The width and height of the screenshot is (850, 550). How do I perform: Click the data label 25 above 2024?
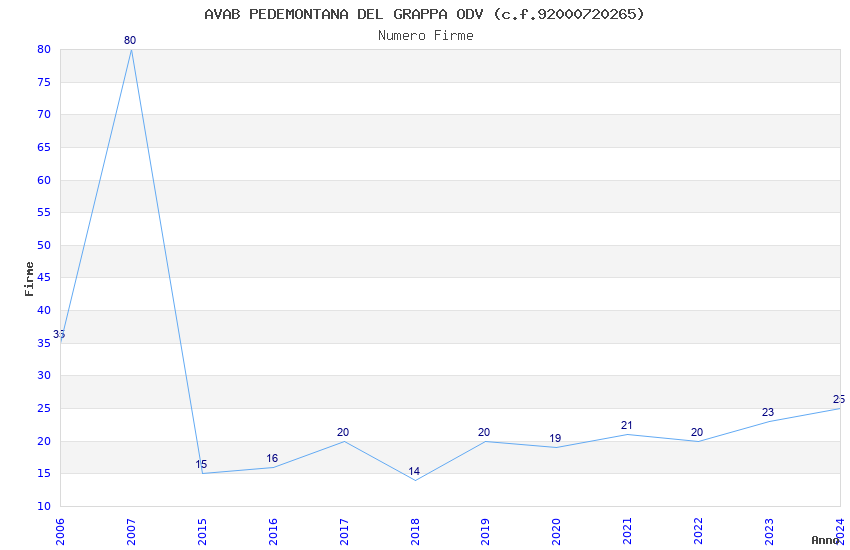tap(839, 399)
